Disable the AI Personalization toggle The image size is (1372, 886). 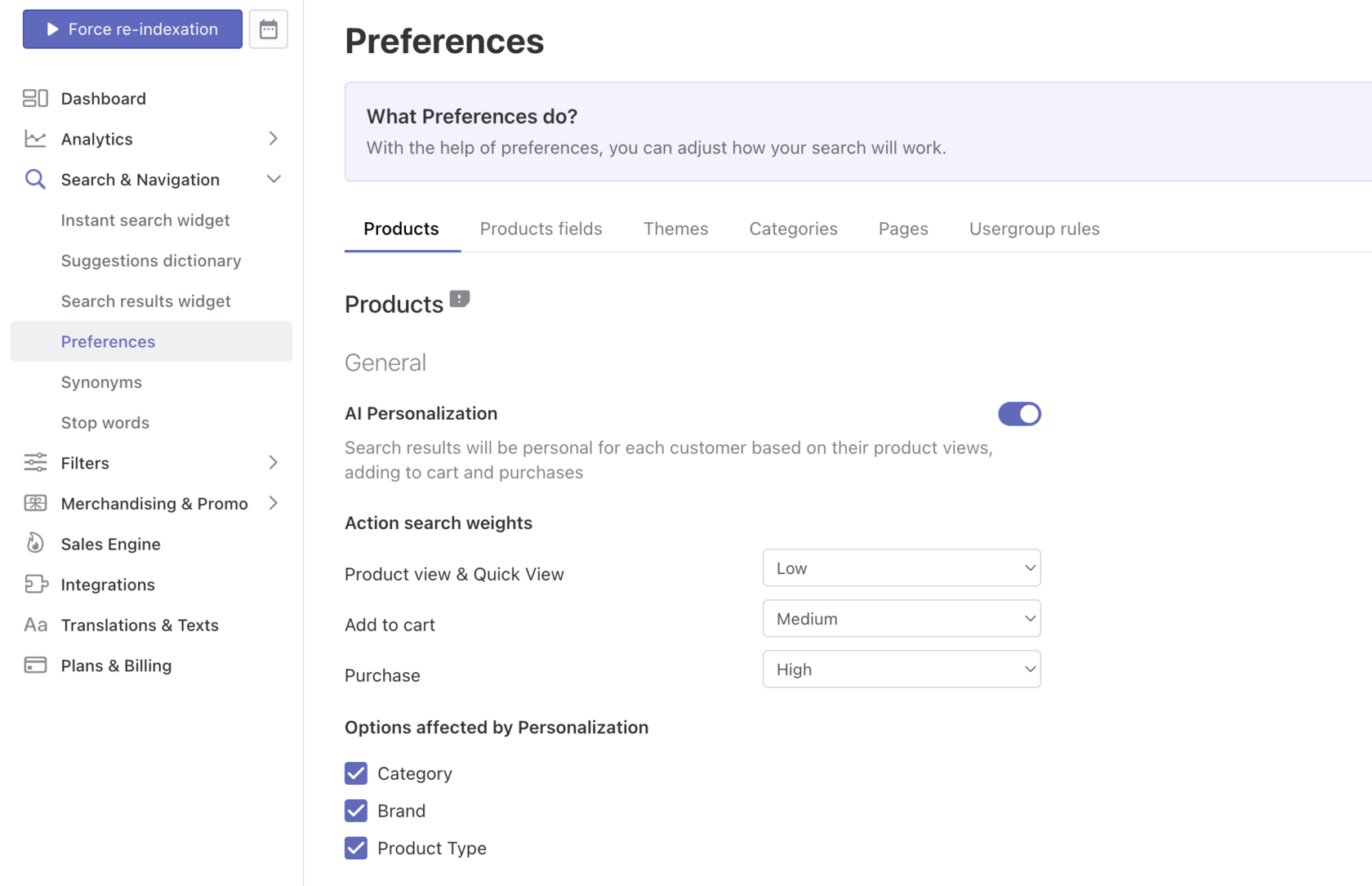click(x=1019, y=414)
